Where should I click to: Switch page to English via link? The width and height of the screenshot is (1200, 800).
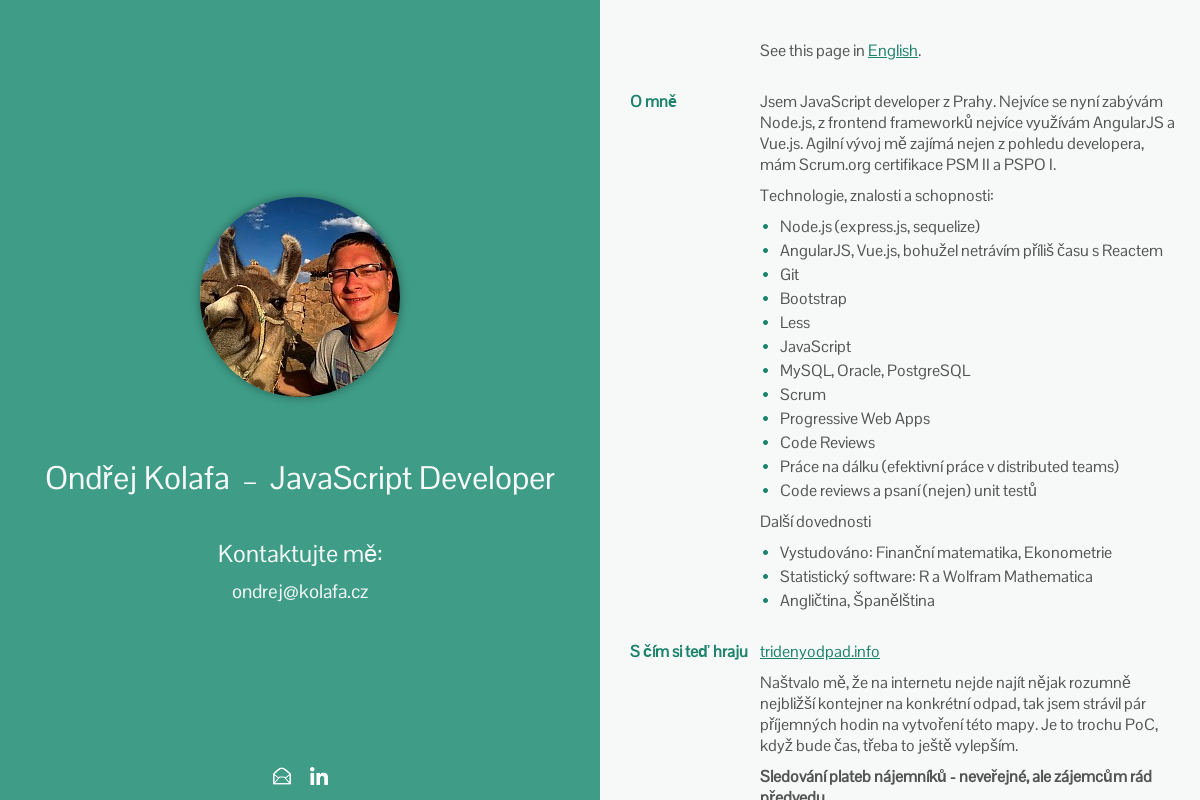tap(892, 51)
